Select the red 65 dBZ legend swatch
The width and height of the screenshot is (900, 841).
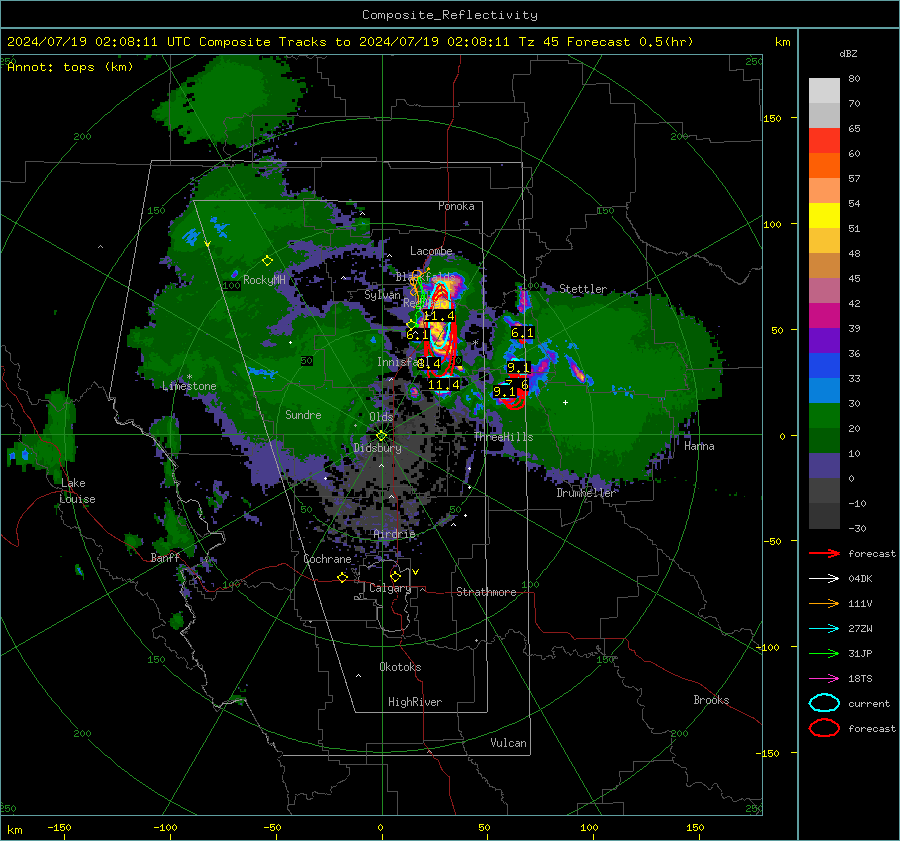(x=824, y=141)
